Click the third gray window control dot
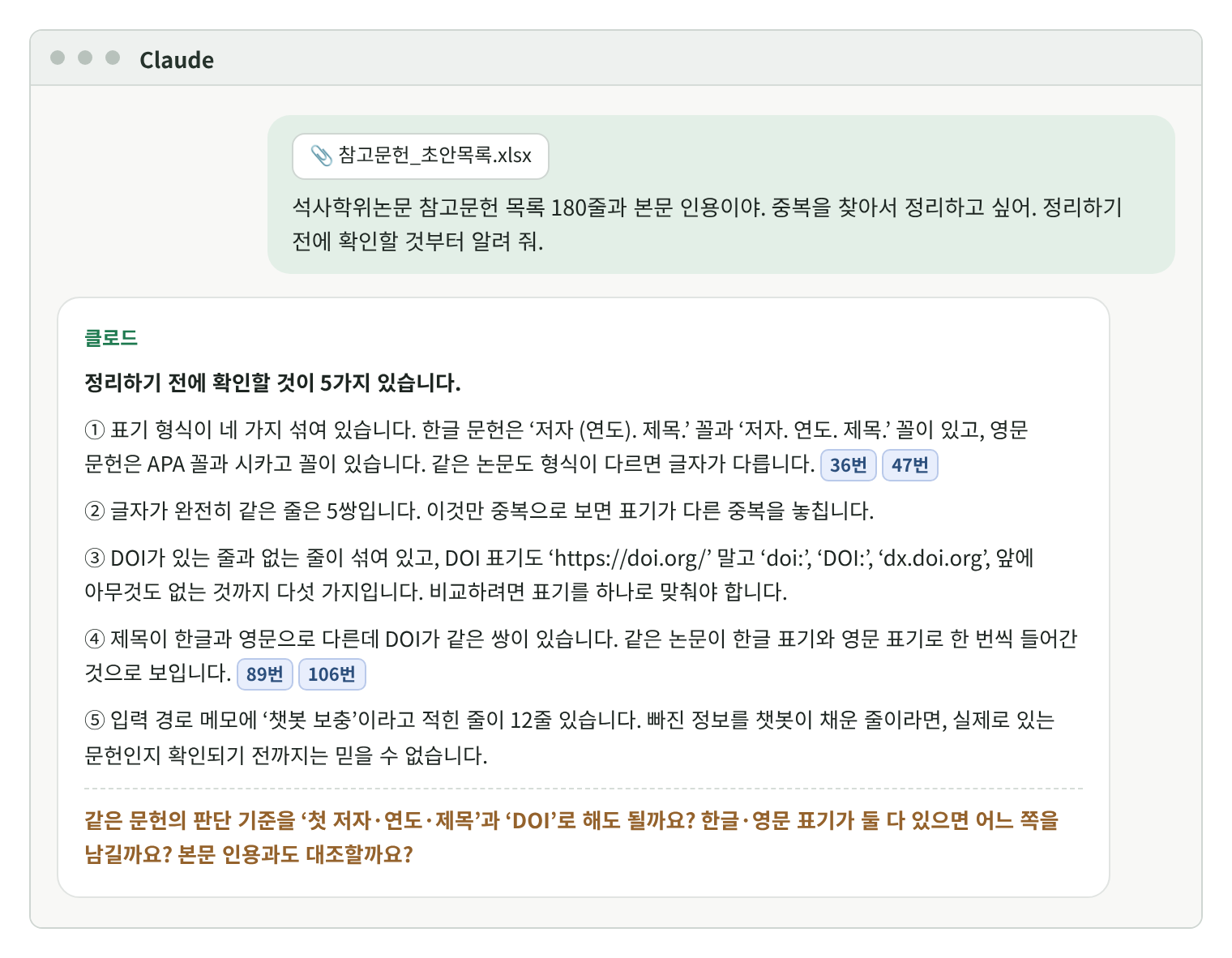 [x=113, y=58]
